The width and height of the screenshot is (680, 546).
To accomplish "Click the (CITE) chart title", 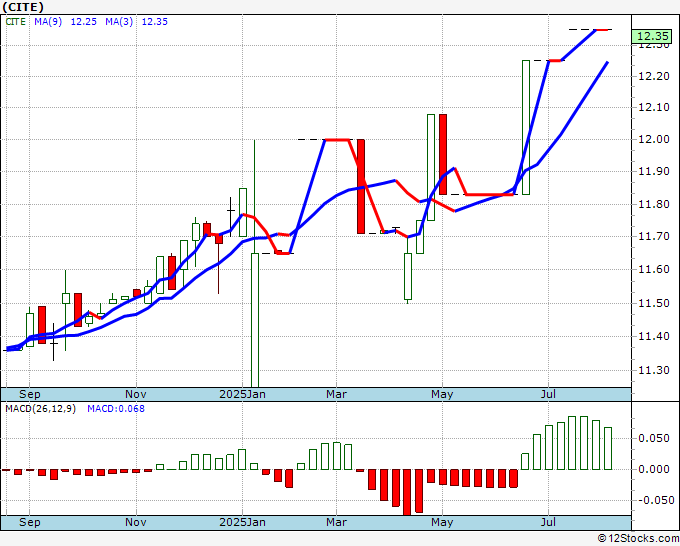I will click(x=23, y=7).
